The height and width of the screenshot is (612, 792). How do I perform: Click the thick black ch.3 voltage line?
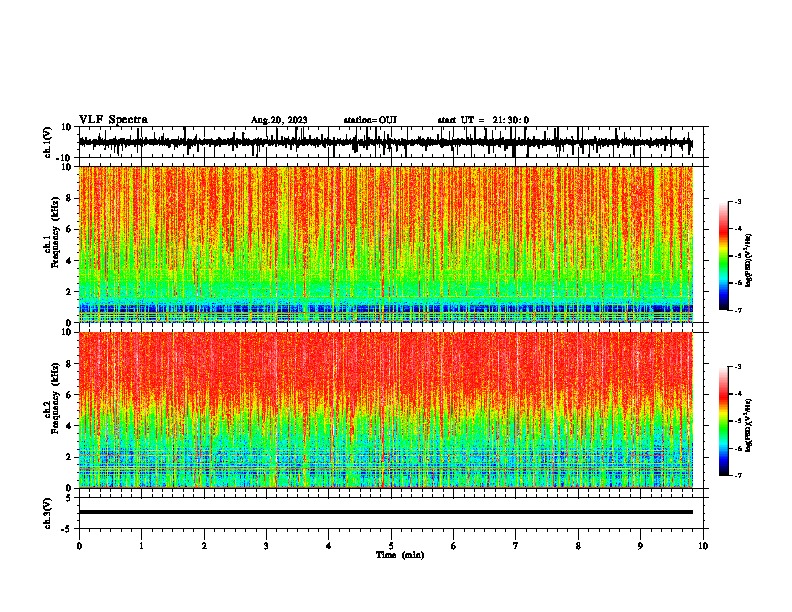[x=386, y=512]
